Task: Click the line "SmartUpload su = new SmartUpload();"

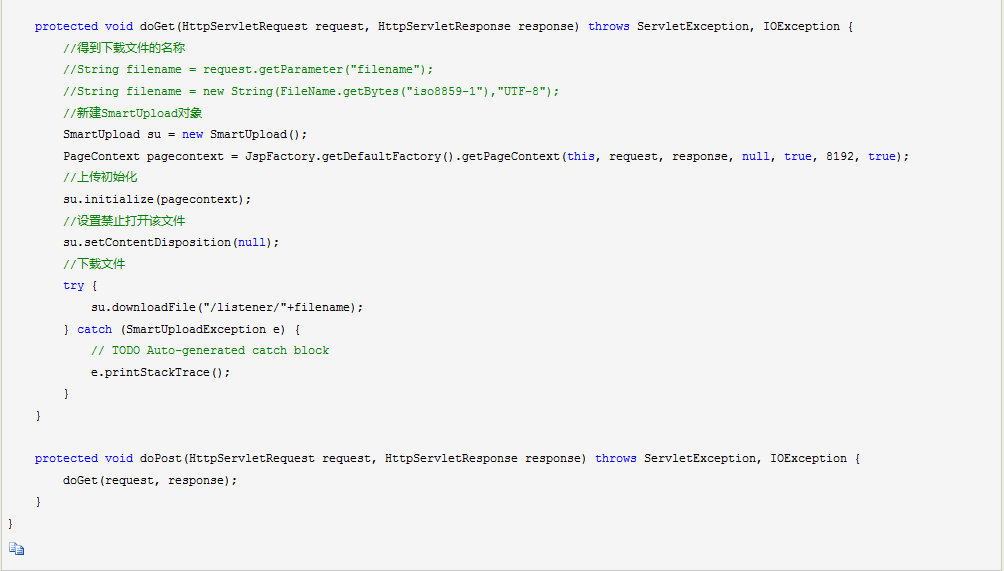Action: (185, 134)
